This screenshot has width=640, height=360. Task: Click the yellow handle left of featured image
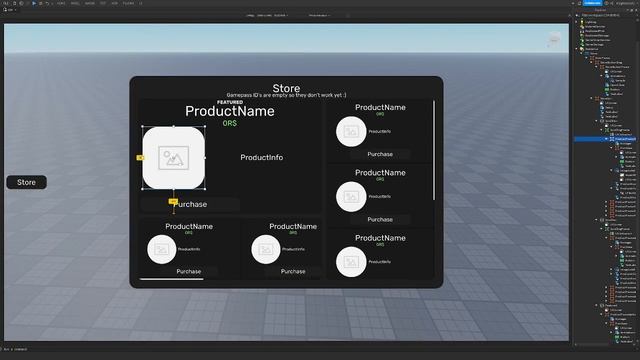[140, 158]
